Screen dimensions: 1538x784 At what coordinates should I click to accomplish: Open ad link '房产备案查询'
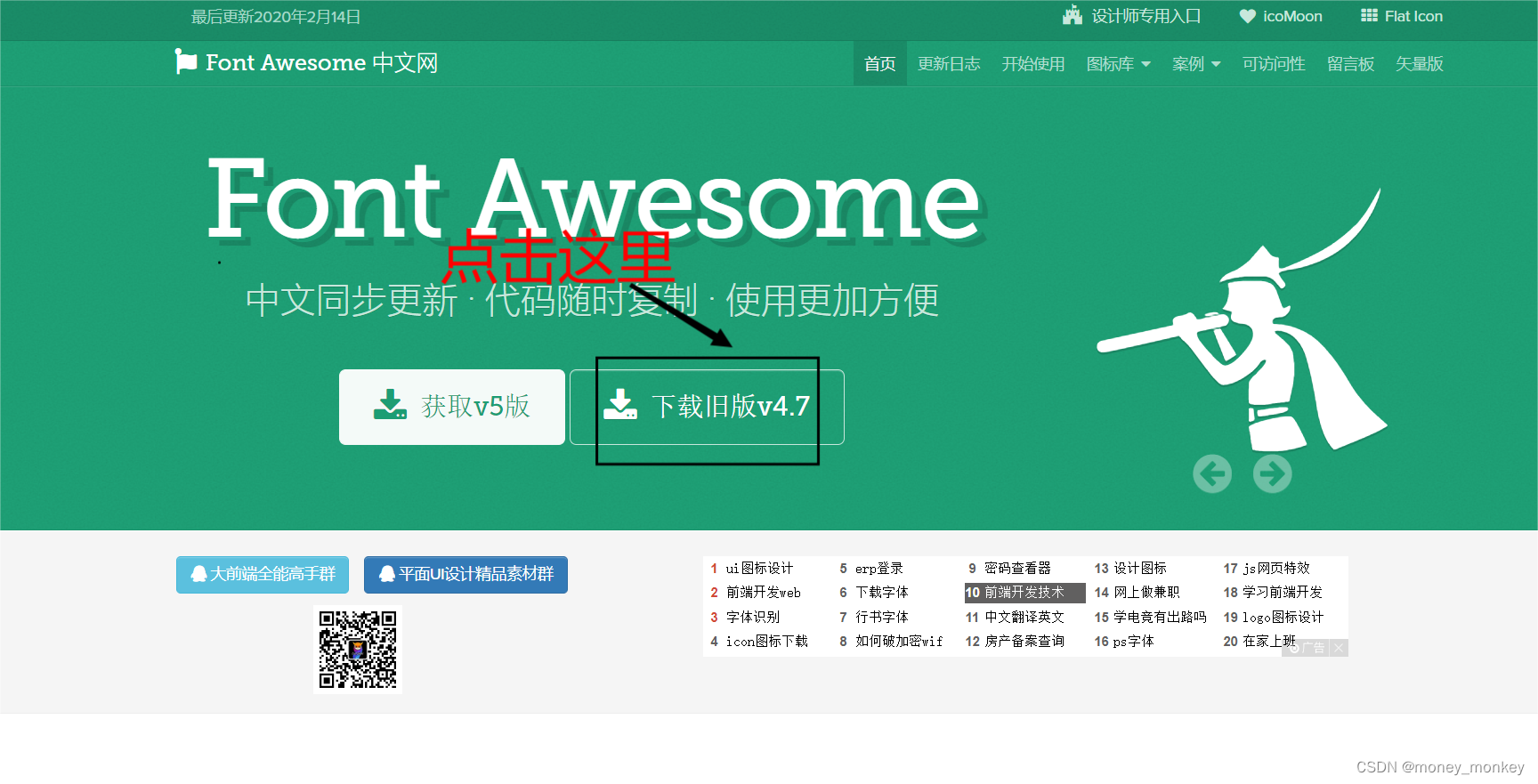pyautogui.click(x=1024, y=641)
